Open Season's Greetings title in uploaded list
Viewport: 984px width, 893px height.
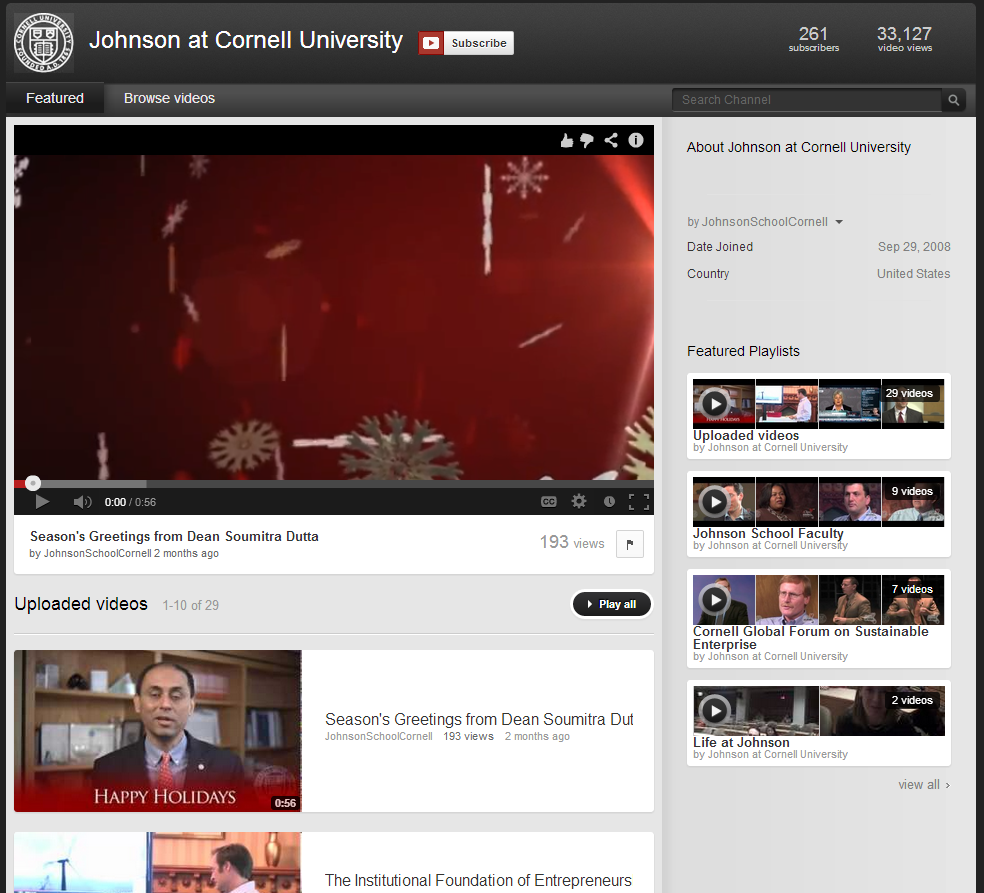coord(479,719)
